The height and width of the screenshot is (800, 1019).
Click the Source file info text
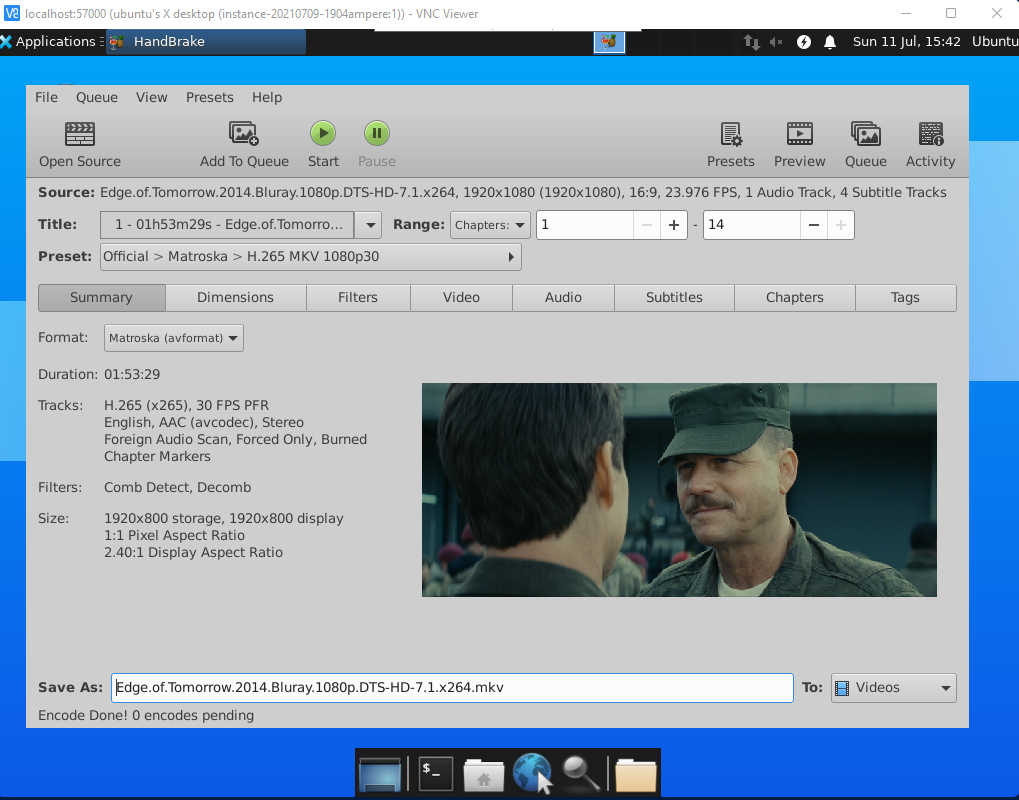(x=523, y=192)
